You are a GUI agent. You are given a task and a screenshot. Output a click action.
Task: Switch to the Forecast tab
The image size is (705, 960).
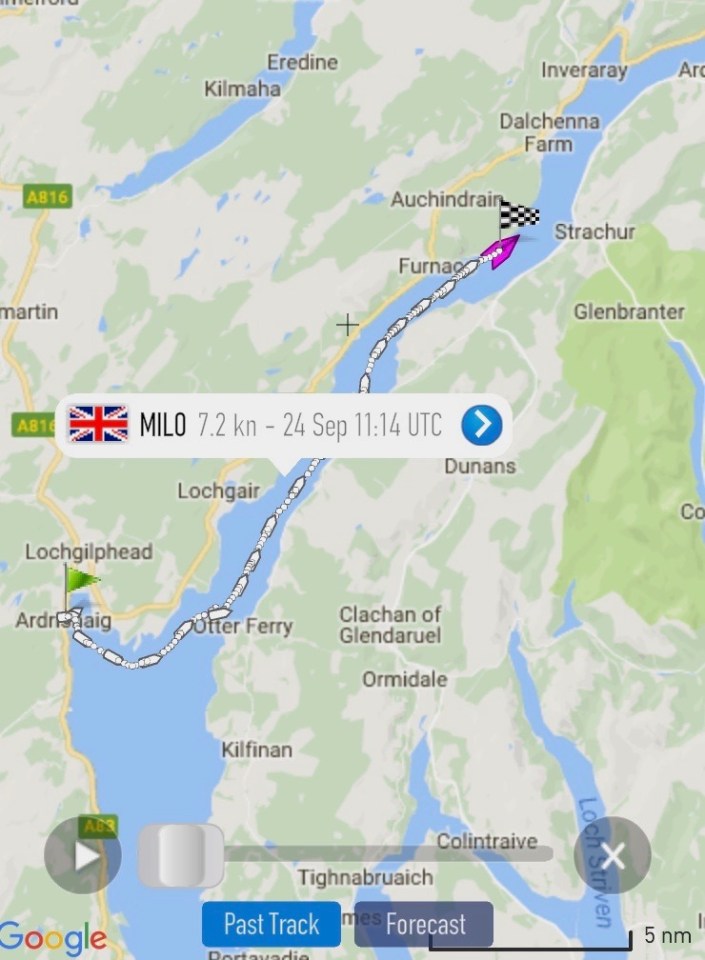click(424, 924)
